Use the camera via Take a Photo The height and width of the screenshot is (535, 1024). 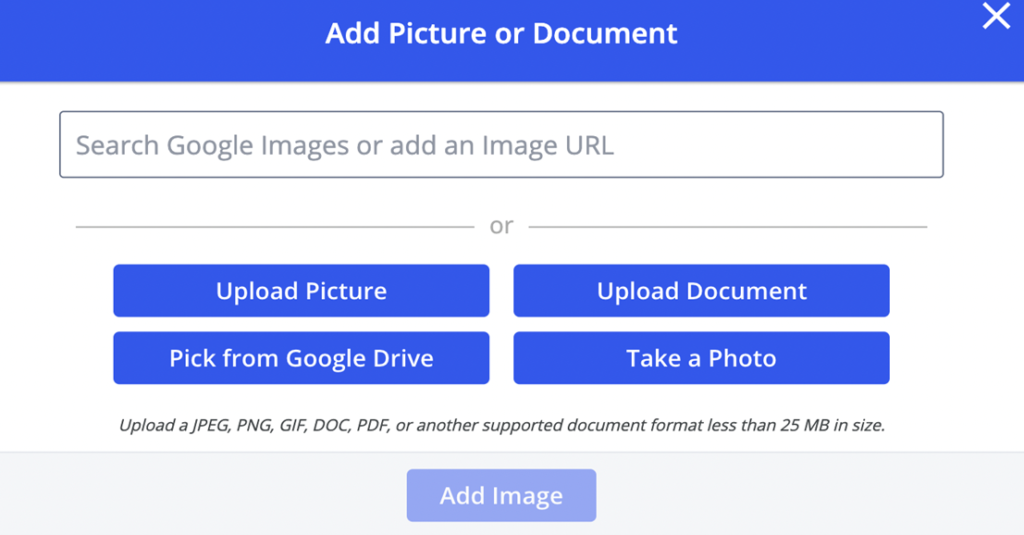click(701, 358)
